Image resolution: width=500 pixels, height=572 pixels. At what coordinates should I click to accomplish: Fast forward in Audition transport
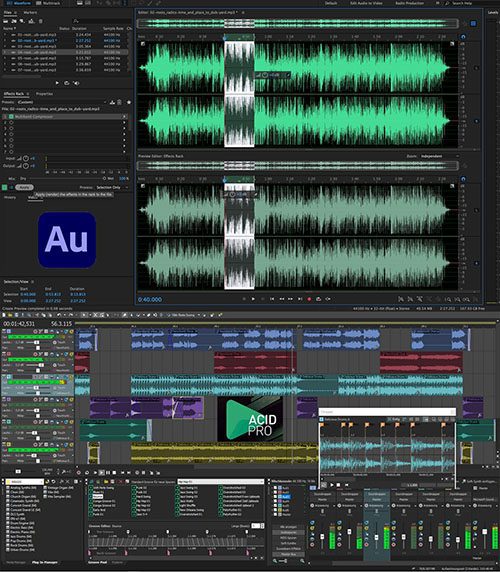pos(291,299)
